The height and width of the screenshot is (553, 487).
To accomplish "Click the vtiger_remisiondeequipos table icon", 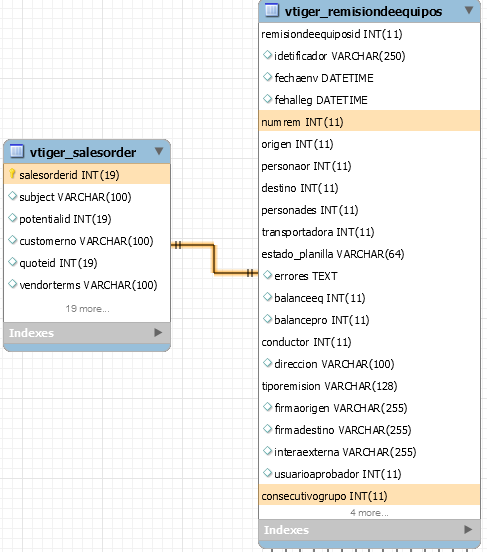I will (272, 10).
